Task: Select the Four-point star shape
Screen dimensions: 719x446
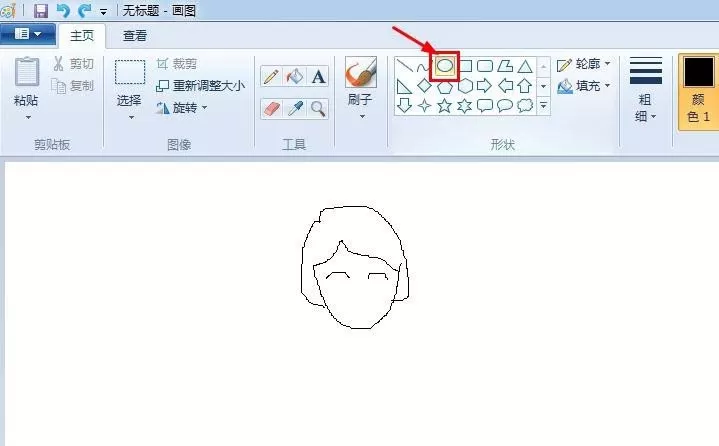Action: pos(424,106)
